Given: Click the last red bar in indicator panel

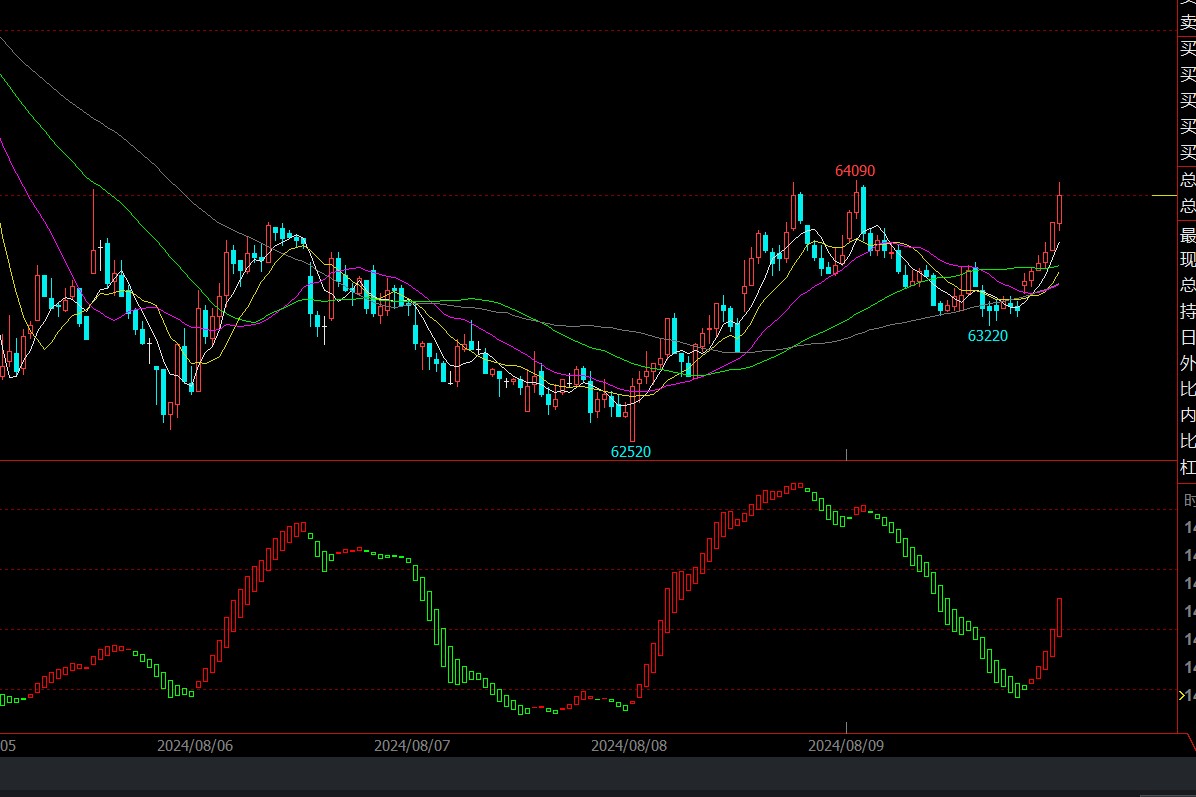Looking at the screenshot, I should tap(1059, 618).
